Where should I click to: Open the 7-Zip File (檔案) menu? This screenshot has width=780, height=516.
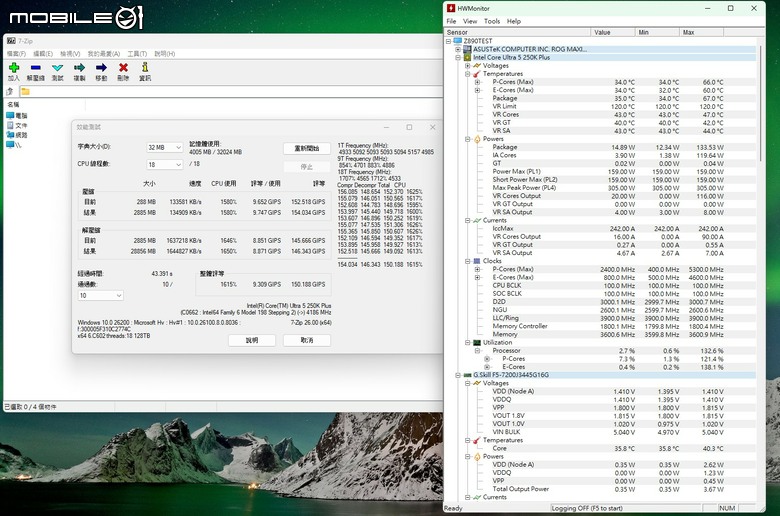click(x=16, y=54)
